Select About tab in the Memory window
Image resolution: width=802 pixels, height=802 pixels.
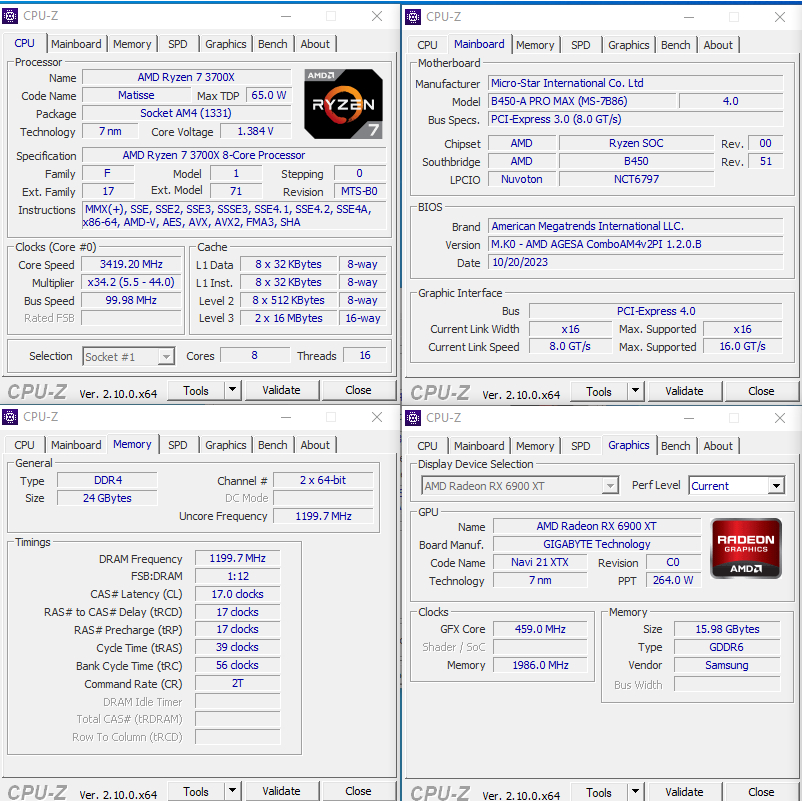coord(315,445)
